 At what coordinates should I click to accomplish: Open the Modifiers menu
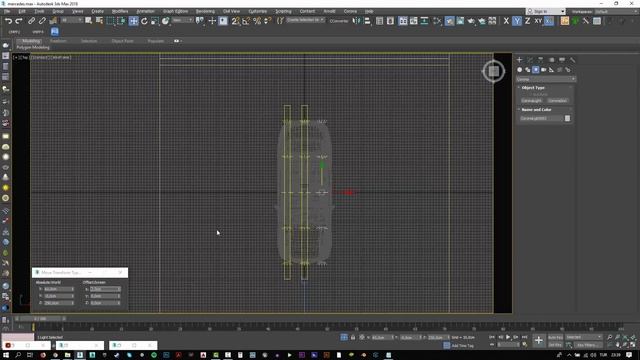pos(120,11)
